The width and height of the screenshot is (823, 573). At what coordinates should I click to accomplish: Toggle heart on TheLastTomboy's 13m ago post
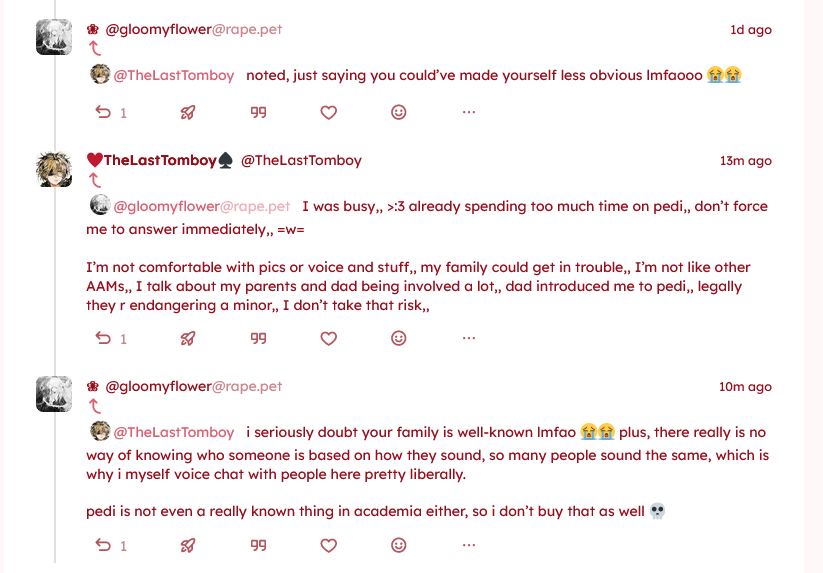point(328,339)
